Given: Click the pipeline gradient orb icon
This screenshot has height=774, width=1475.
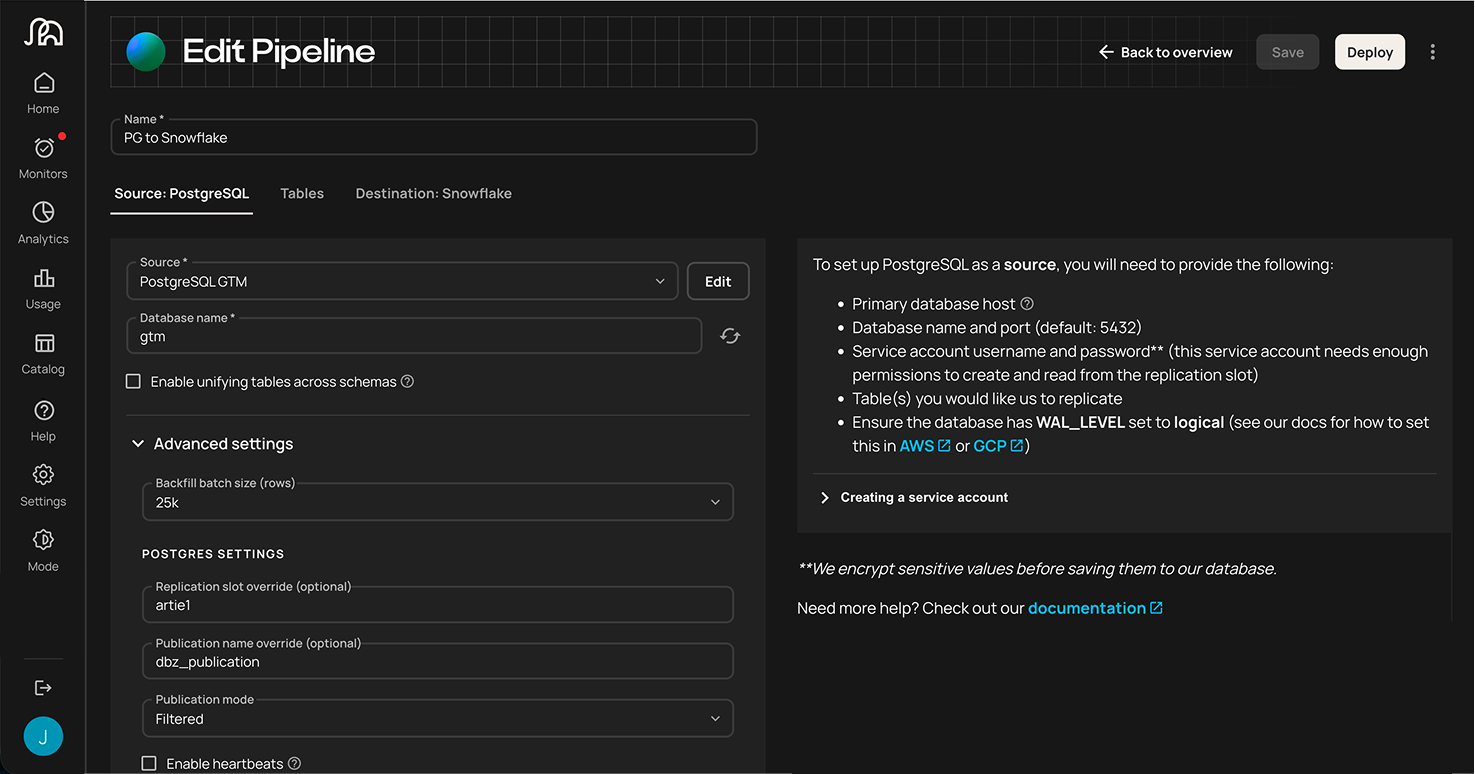Looking at the screenshot, I should click(x=146, y=52).
